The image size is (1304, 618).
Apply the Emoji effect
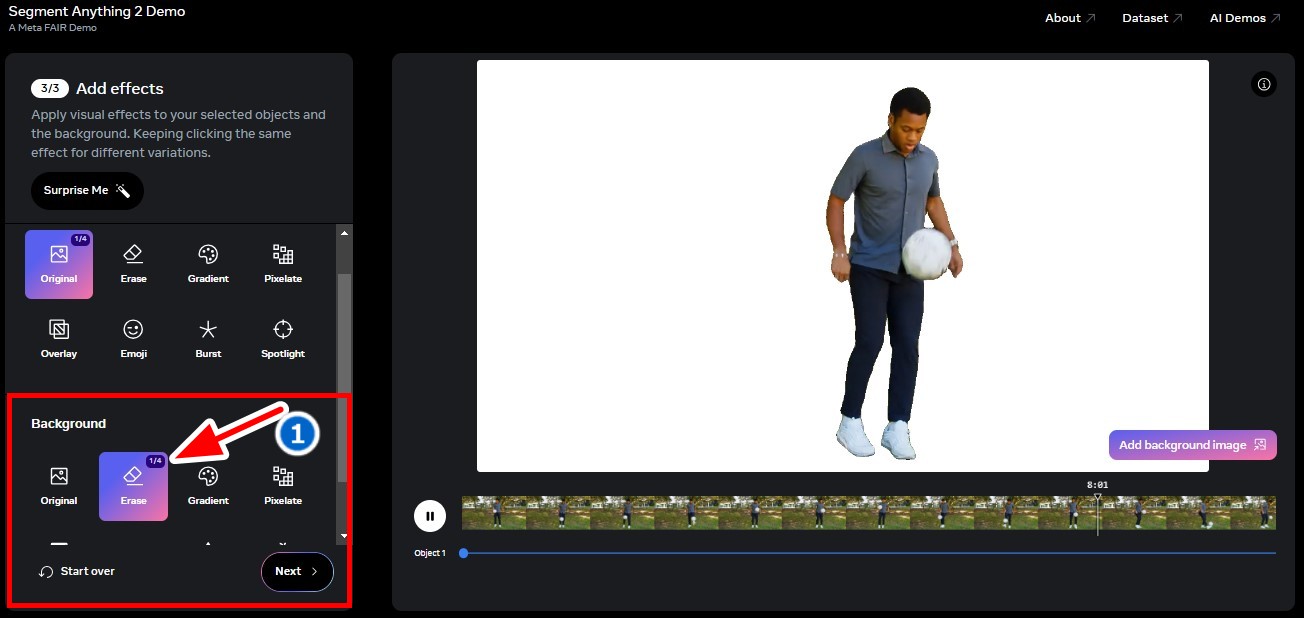(133, 339)
